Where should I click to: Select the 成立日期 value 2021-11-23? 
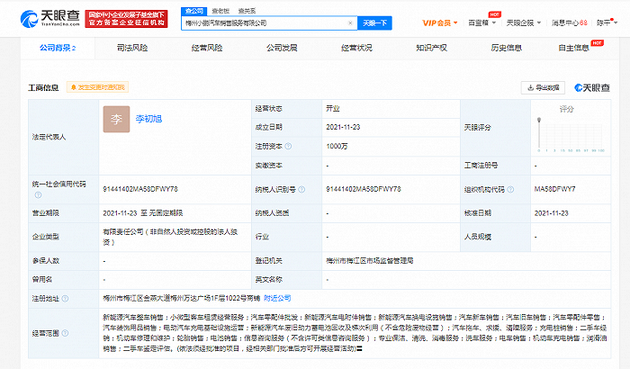pyautogui.click(x=343, y=127)
